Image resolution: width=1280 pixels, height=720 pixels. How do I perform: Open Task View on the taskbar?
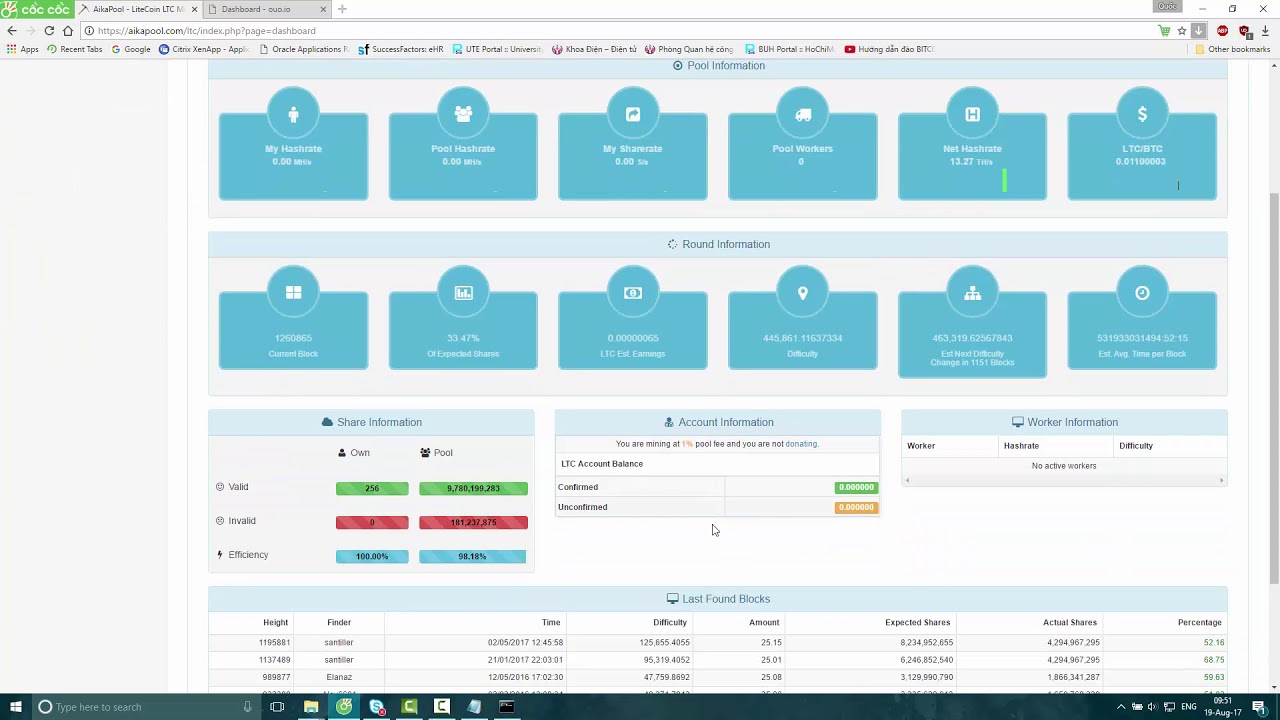coord(277,707)
